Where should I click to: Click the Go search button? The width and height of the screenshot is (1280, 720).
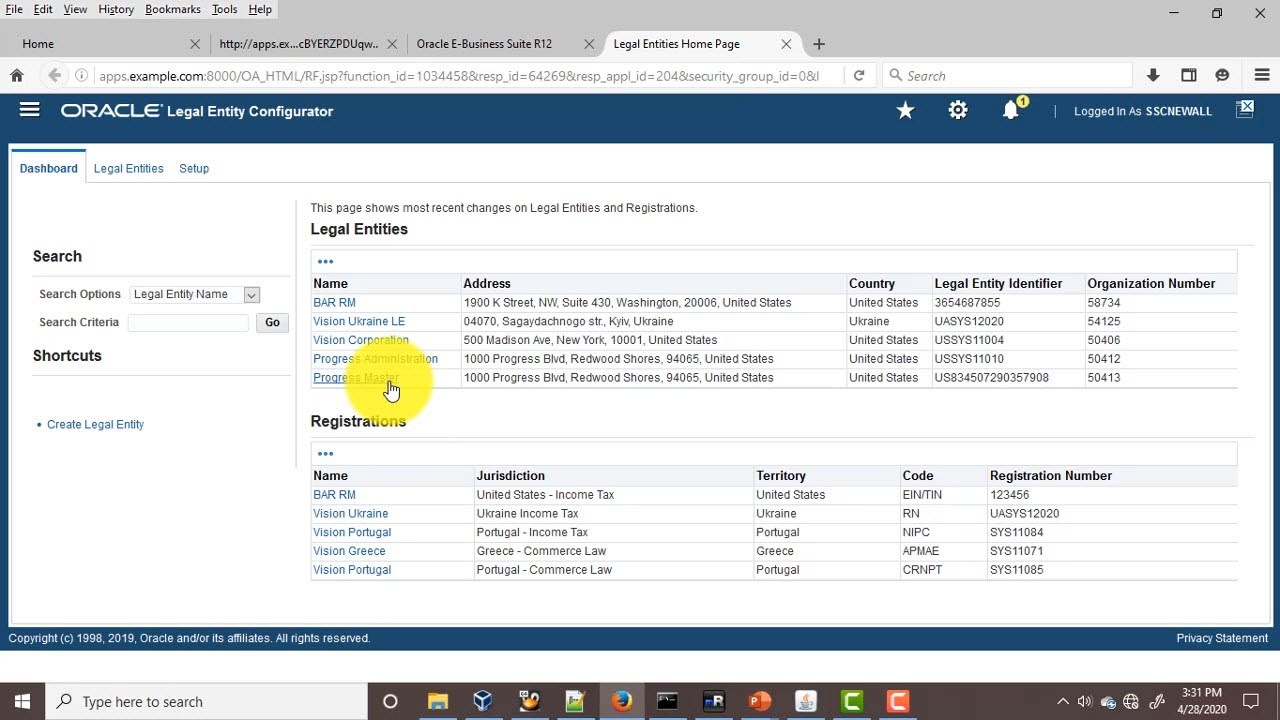pyautogui.click(x=272, y=322)
